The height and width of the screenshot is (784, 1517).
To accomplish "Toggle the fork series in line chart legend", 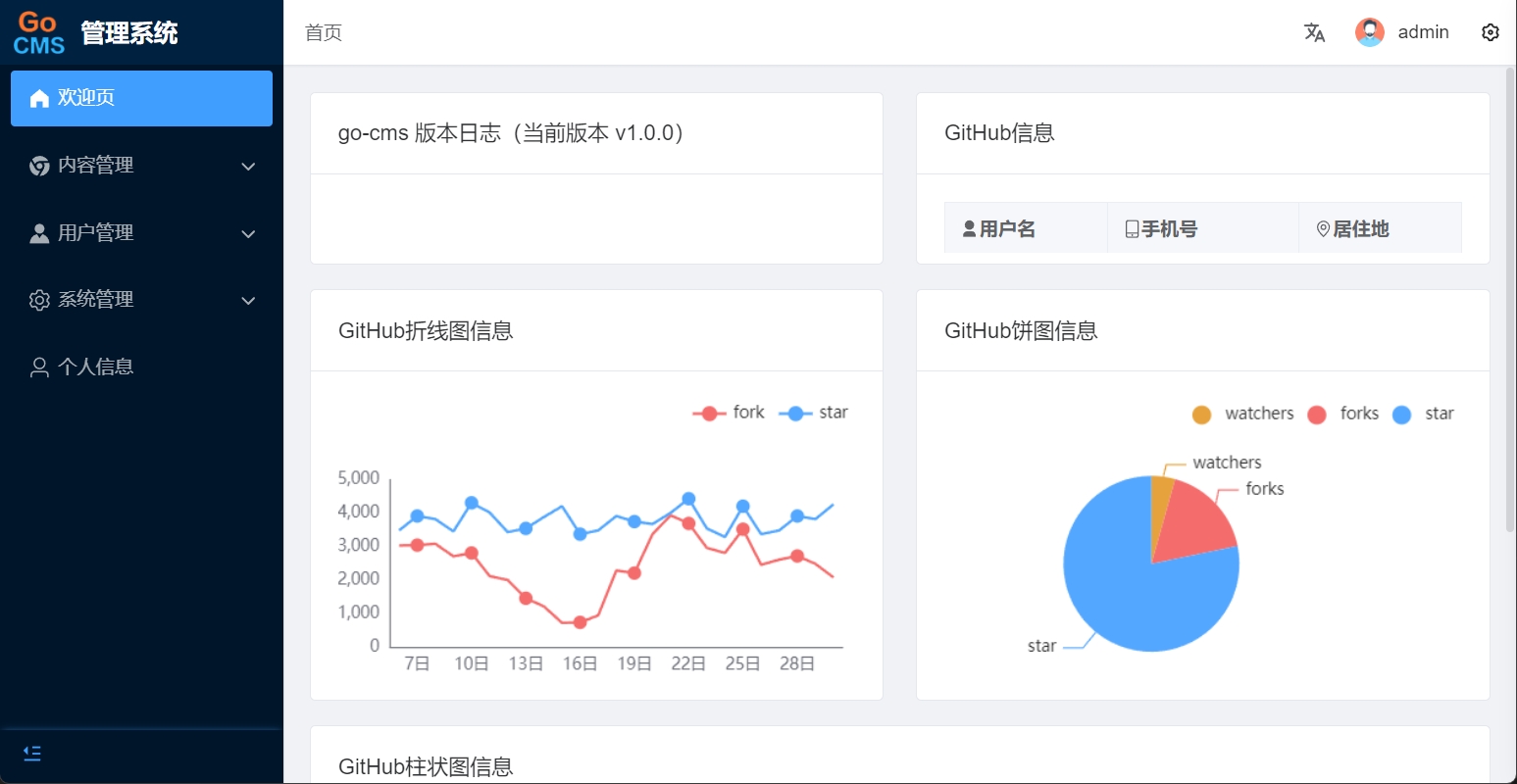I will [729, 413].
